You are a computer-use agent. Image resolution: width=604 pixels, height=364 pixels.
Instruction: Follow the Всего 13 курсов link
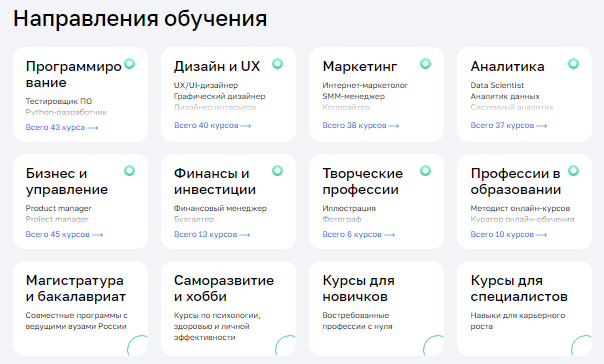pyautogui.click(x=212, y=235)
